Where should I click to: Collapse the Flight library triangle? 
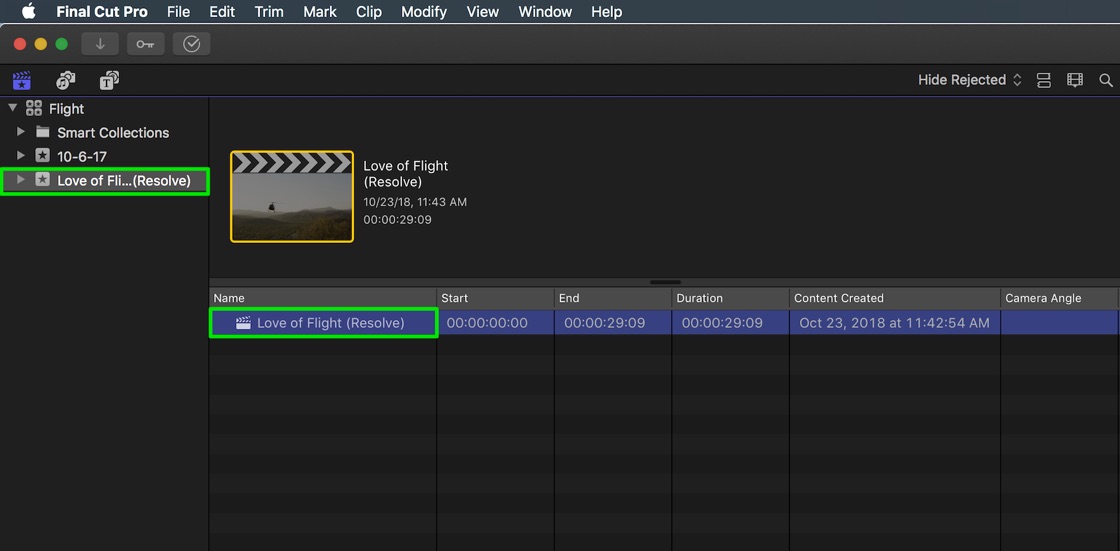click(12, 108)
